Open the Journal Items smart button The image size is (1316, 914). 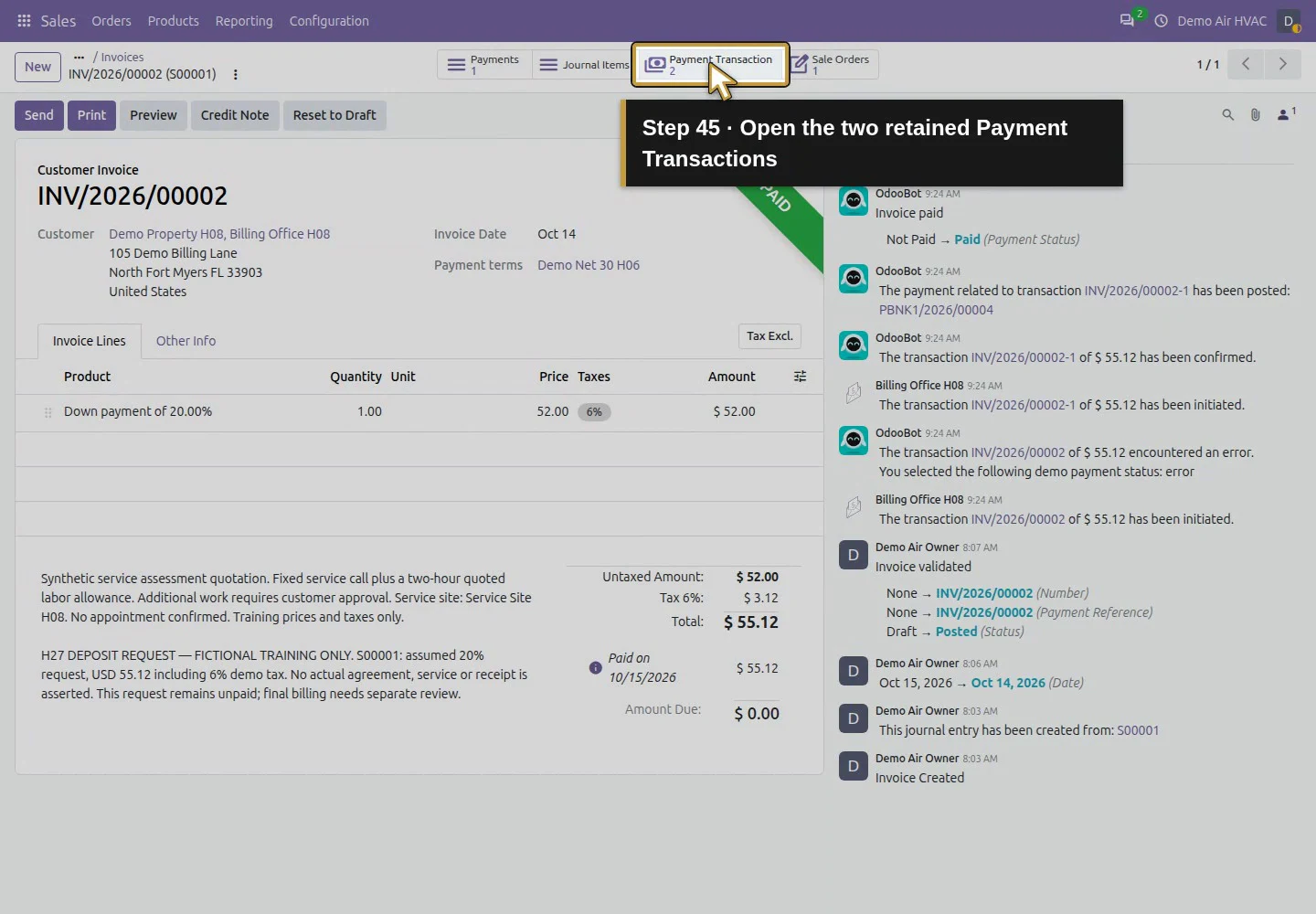[x=582, y=64]
